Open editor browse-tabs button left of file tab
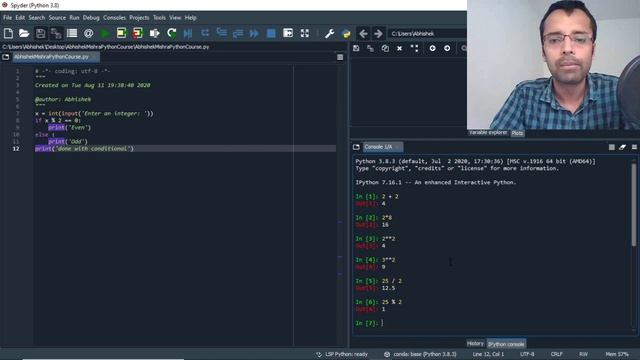Image resolution: width=640 pixels, height=360 pixels. (6, 57)
